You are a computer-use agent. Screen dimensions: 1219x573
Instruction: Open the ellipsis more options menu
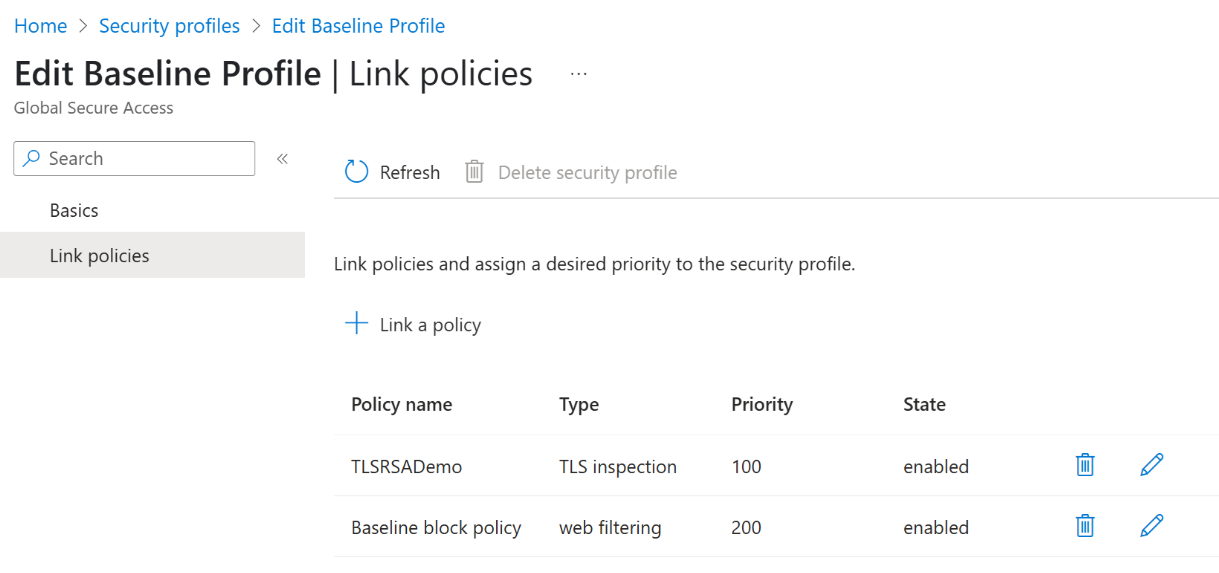(x=578, y=74)
